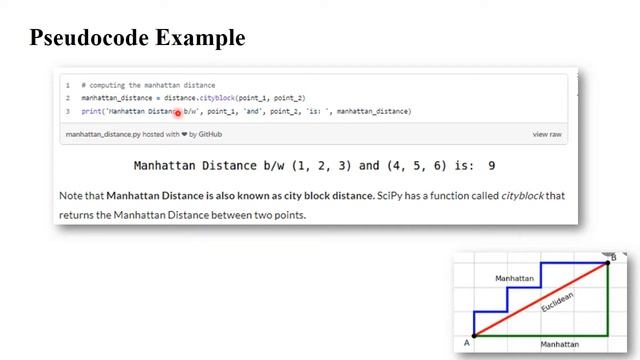This screenshot has height=360, width=640.
Task: Click code line number 2
Action: 68,98
